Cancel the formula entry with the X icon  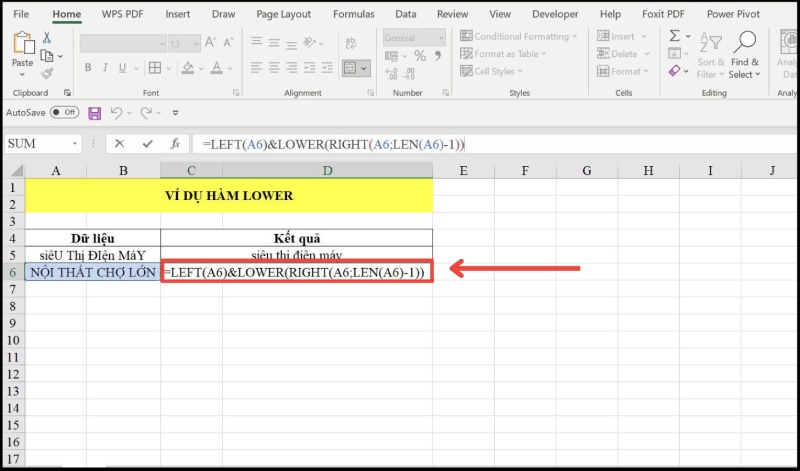tap(120, 144)
